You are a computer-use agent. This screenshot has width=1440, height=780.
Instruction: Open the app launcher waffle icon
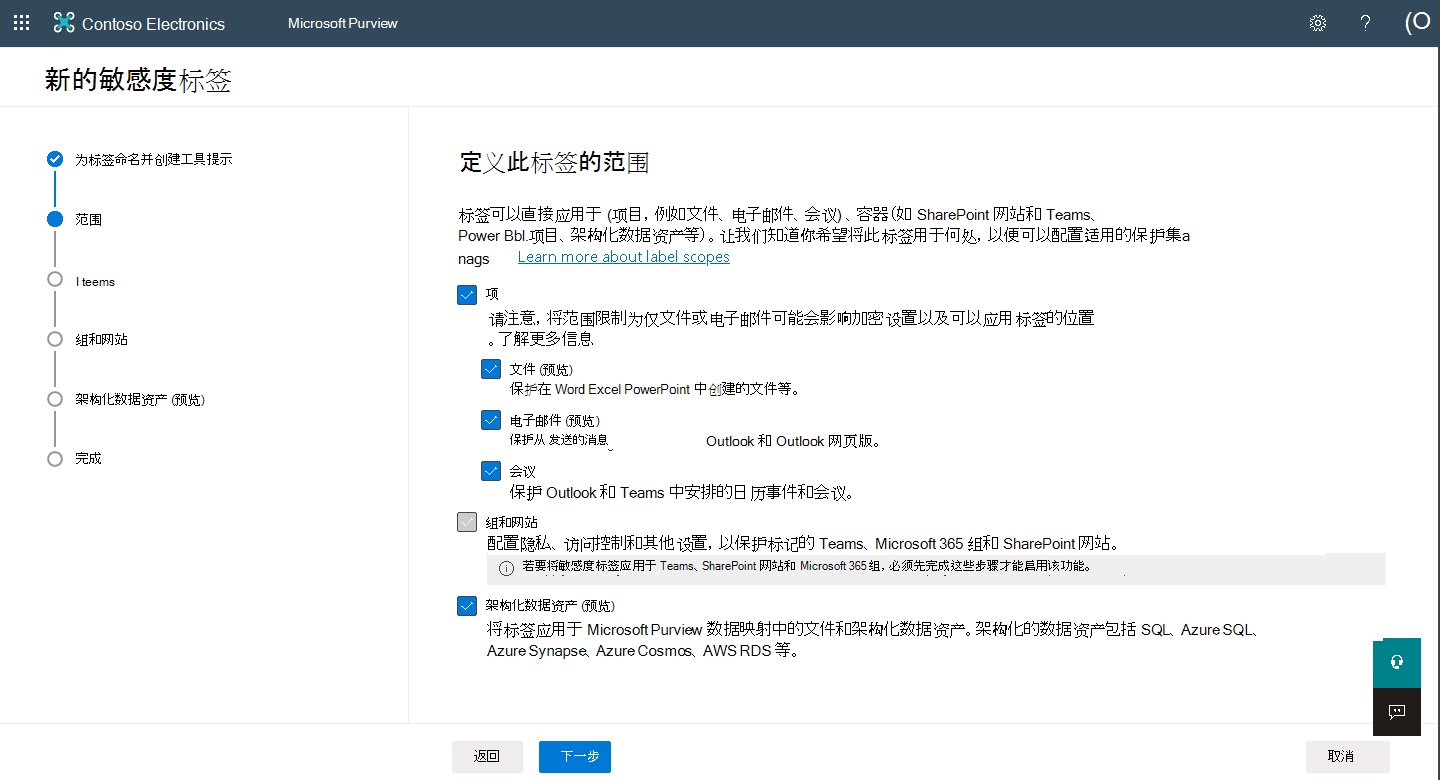point(21,23)
